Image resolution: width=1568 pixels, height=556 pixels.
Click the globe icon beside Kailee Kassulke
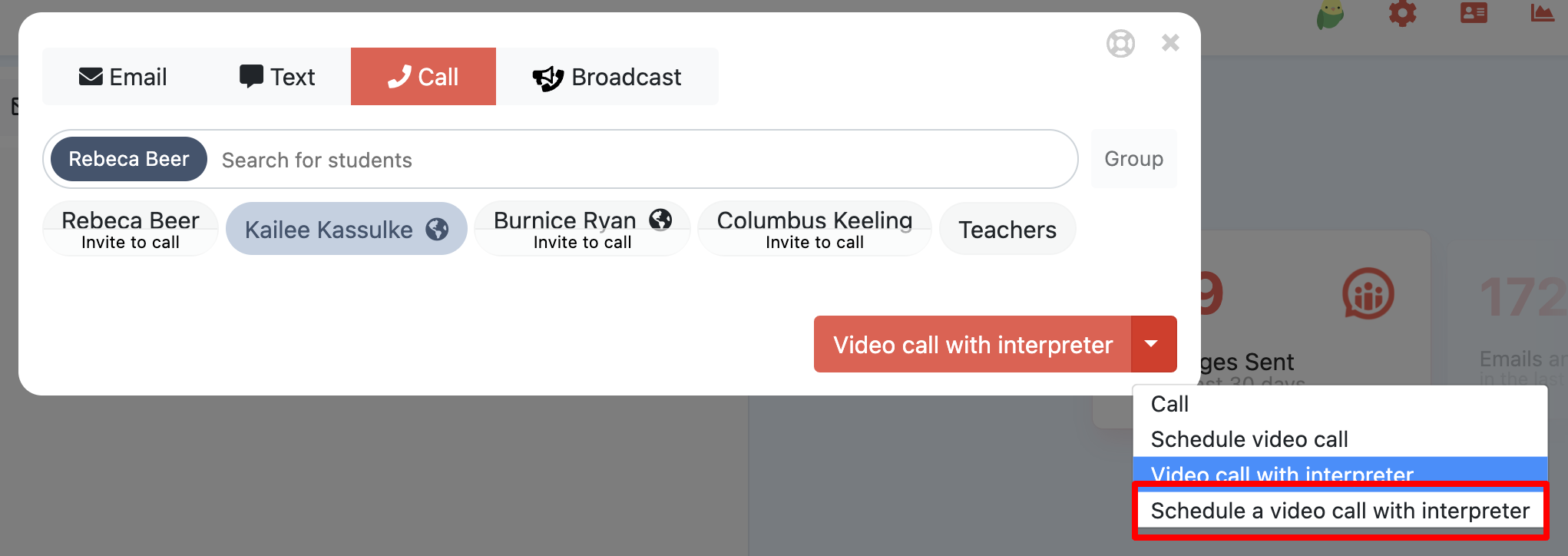pyautogui.click(x=437, y=229)
